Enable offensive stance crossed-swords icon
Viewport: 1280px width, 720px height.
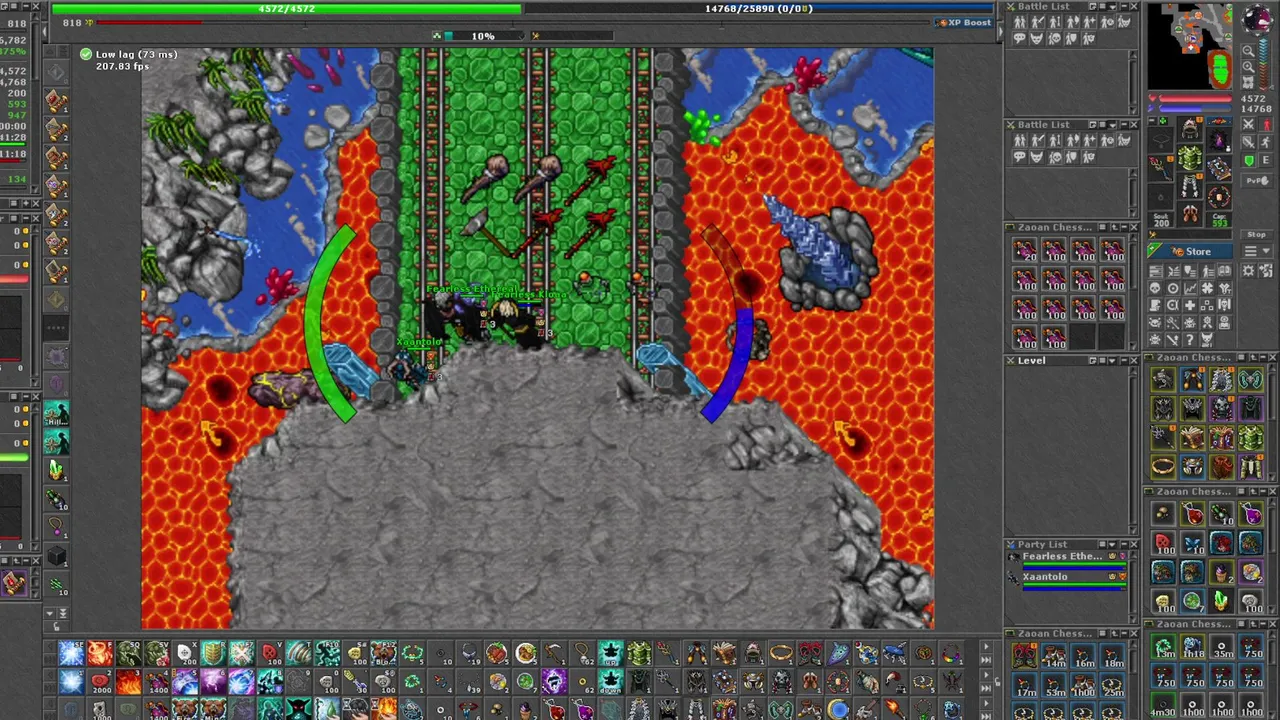1248,124
